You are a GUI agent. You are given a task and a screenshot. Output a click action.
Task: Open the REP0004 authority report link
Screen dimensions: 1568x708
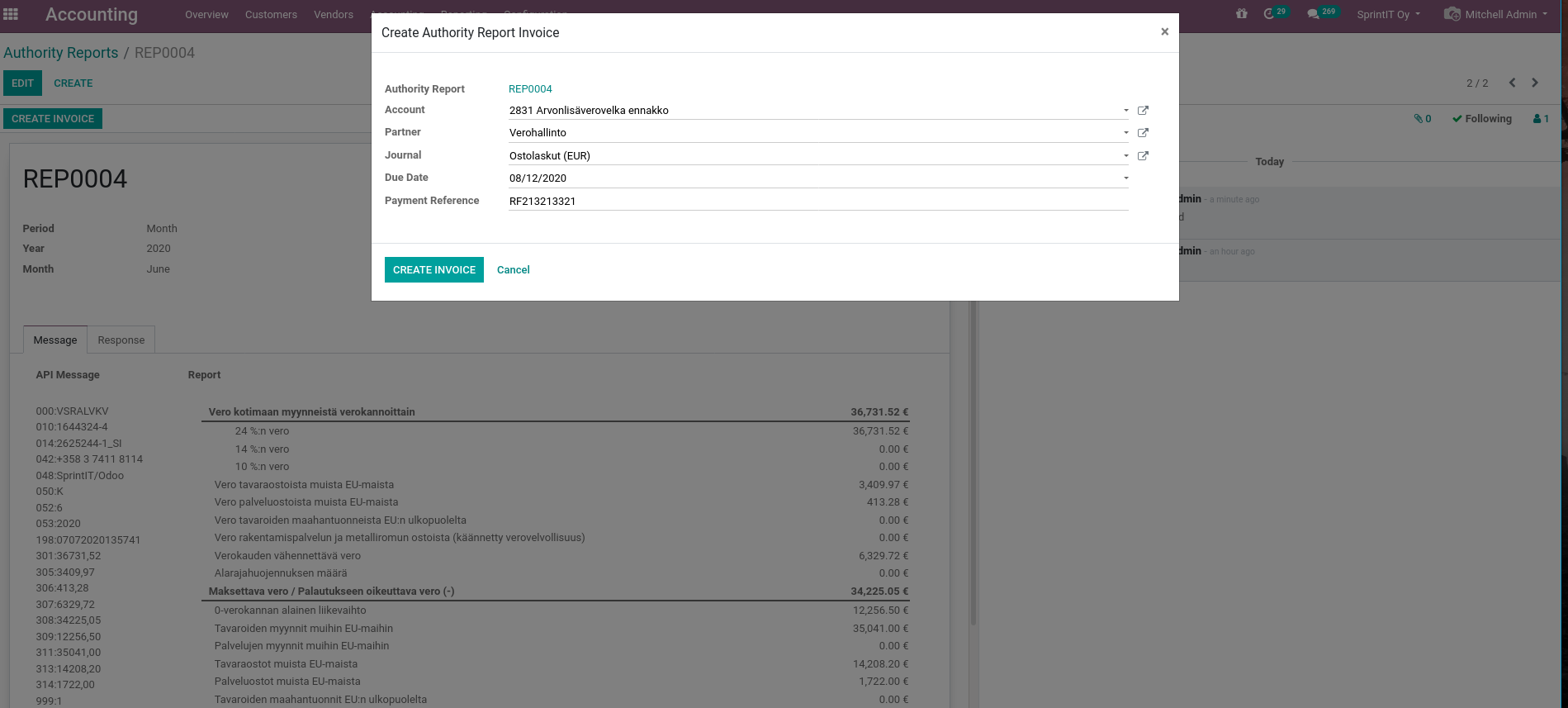tap(530, 88)
